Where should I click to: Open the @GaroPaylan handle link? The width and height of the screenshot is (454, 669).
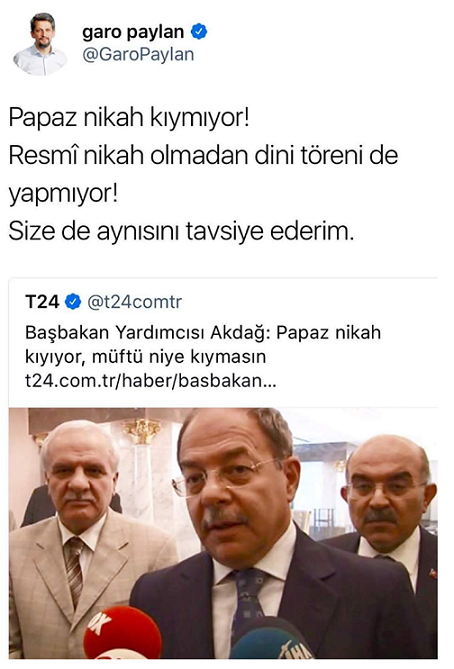click(x=138, y=55)
